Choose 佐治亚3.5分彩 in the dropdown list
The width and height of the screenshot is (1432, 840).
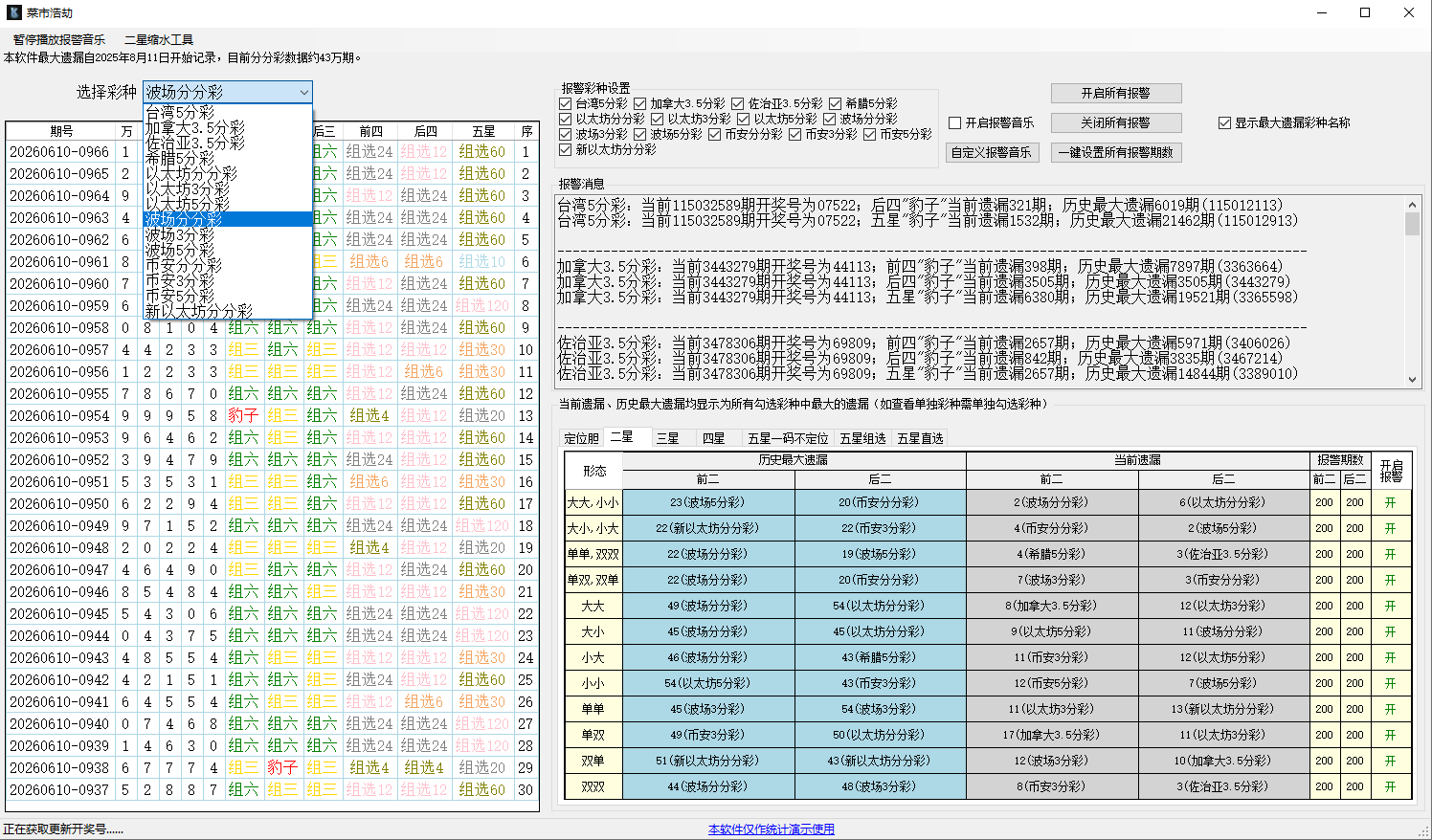click(228, 143)
